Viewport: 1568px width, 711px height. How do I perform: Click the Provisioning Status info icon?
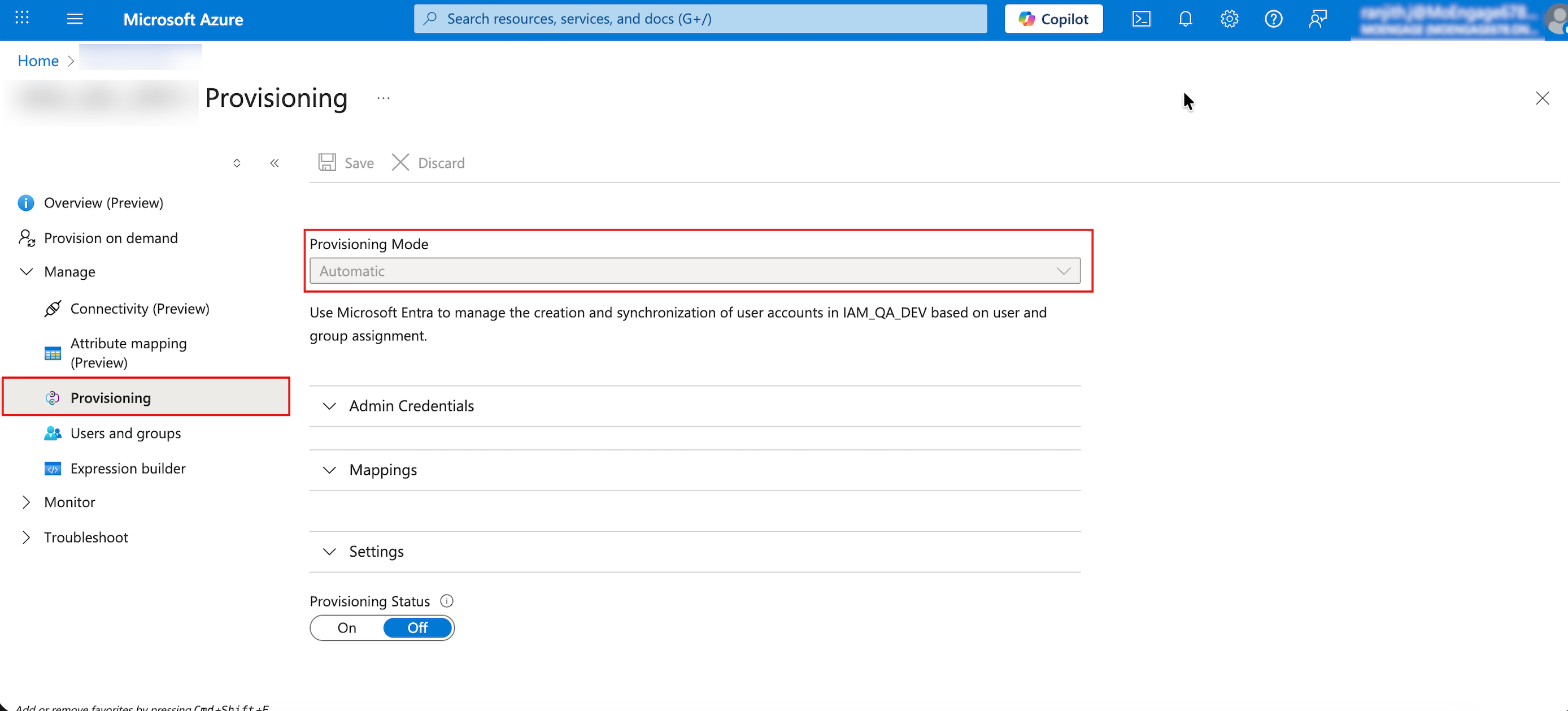(447, 601)
